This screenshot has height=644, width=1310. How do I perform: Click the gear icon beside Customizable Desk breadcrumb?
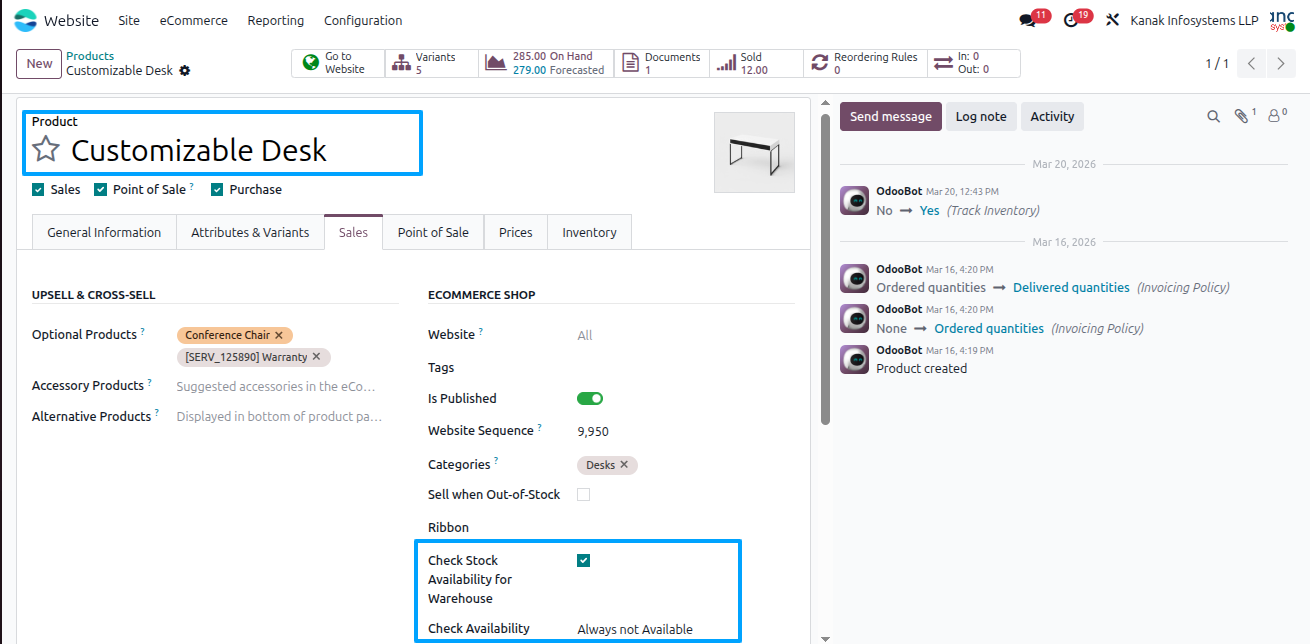pyautogui.click(x=185, y=71)
